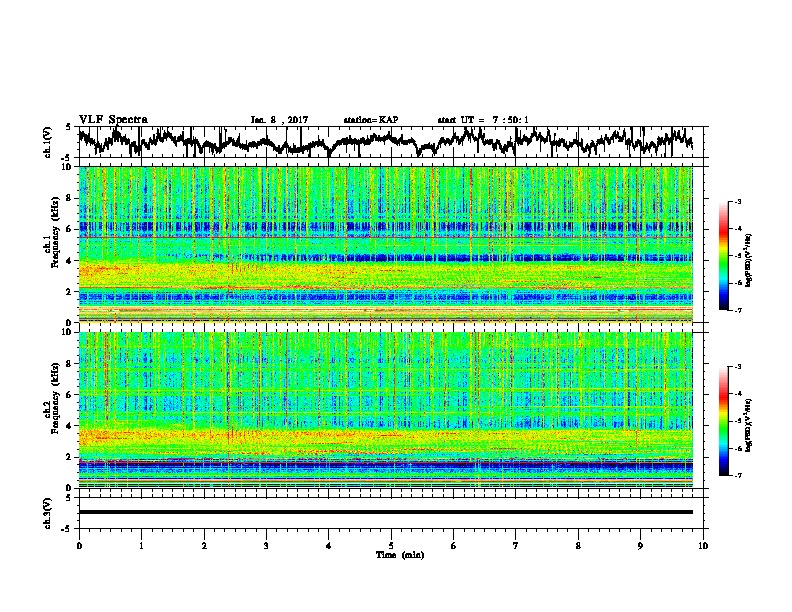The image size is (792, 612).
Task: Click the "Time (min)" x-axis label
Action: click(400, 555)
